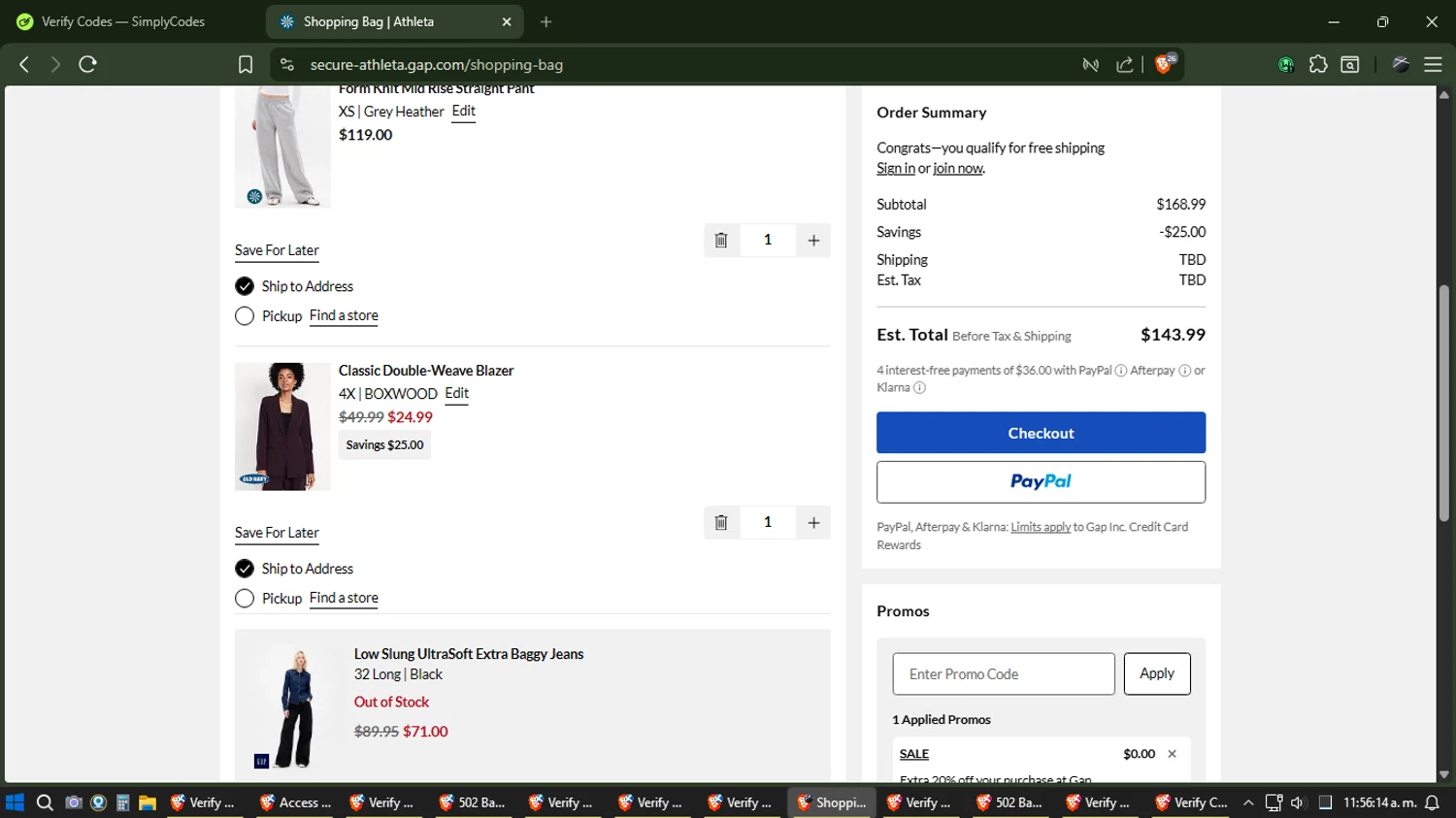
Task: Bookmark this page using the bookmark icon
Action: pos(246,65)
